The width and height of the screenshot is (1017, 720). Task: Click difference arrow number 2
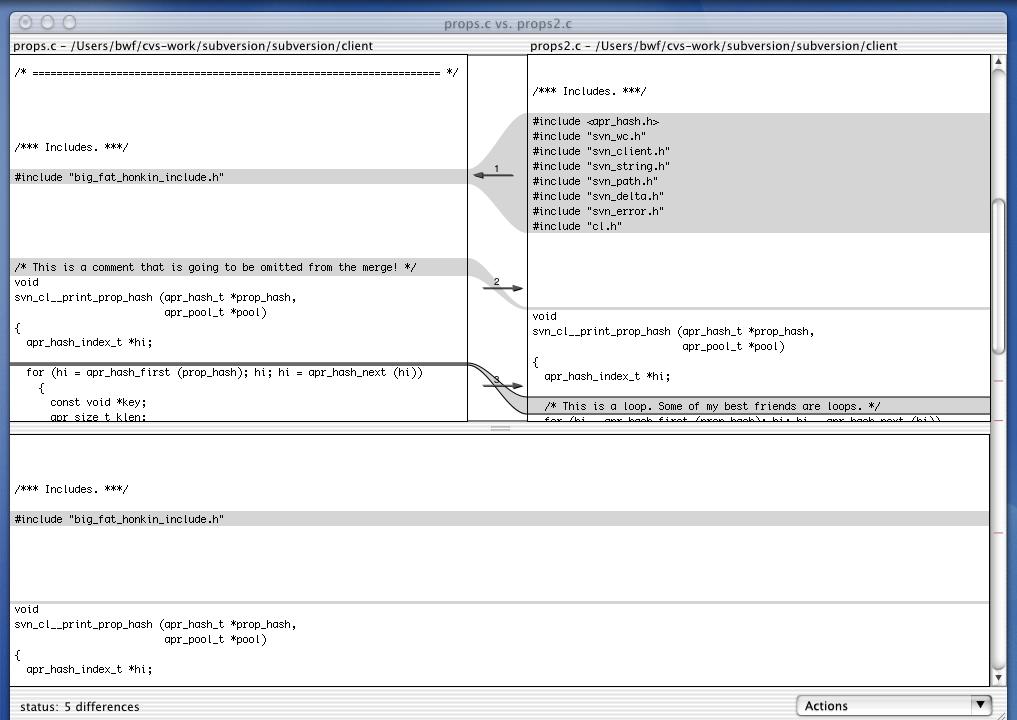tap(503, 287)
